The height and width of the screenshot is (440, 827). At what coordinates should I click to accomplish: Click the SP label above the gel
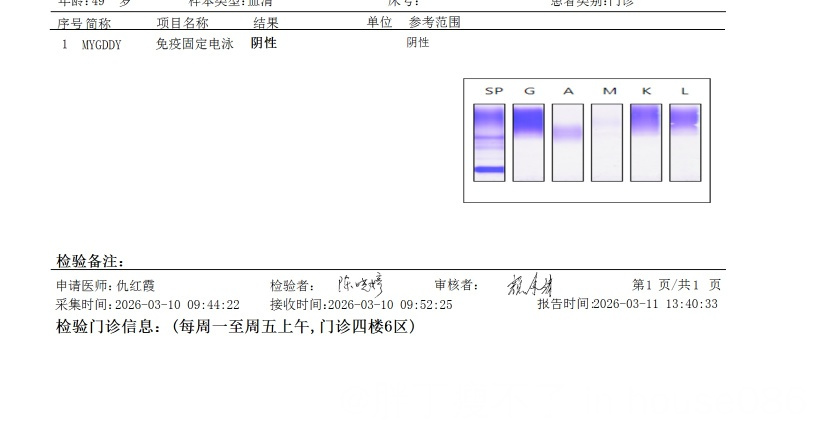493,91
